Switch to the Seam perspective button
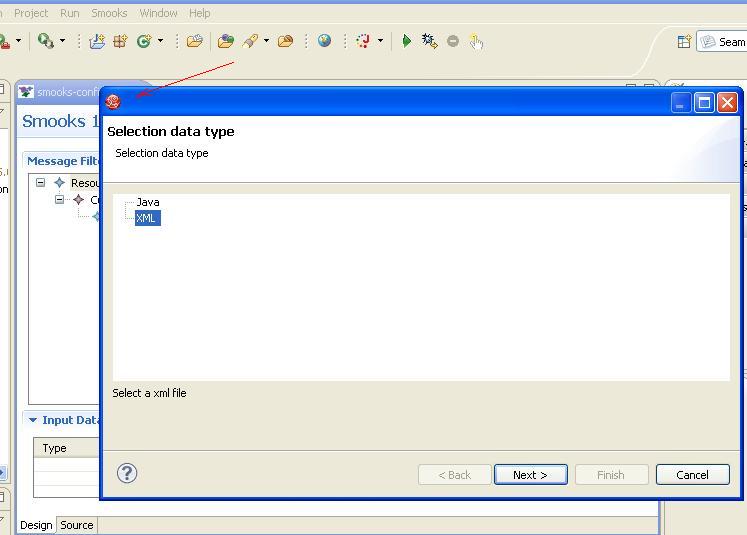The image size is (747, 535). click(722, 42)
